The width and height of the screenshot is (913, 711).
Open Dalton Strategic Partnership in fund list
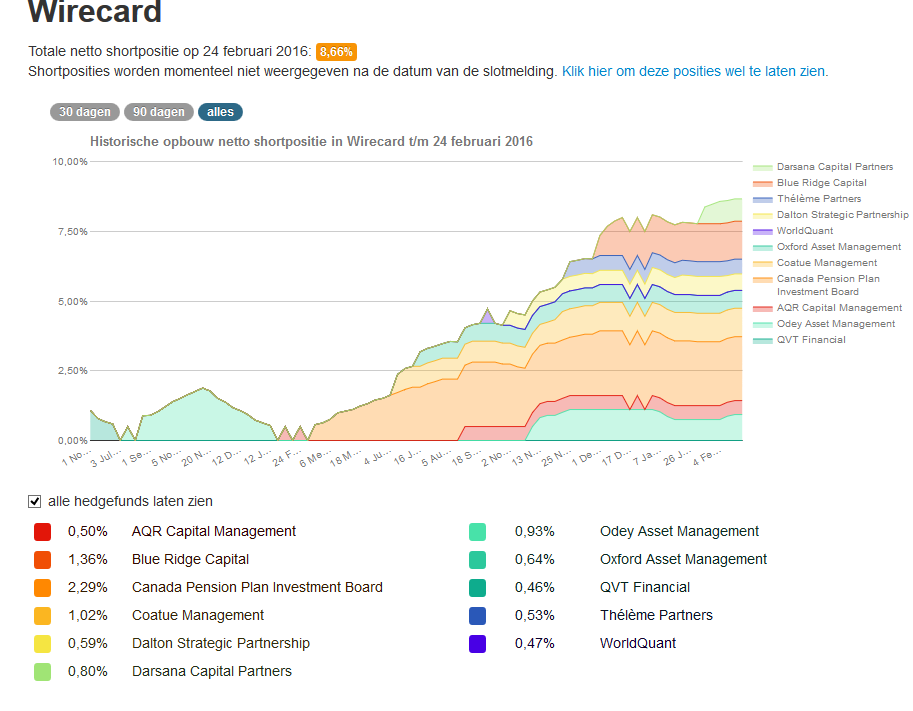pos(221,643)
